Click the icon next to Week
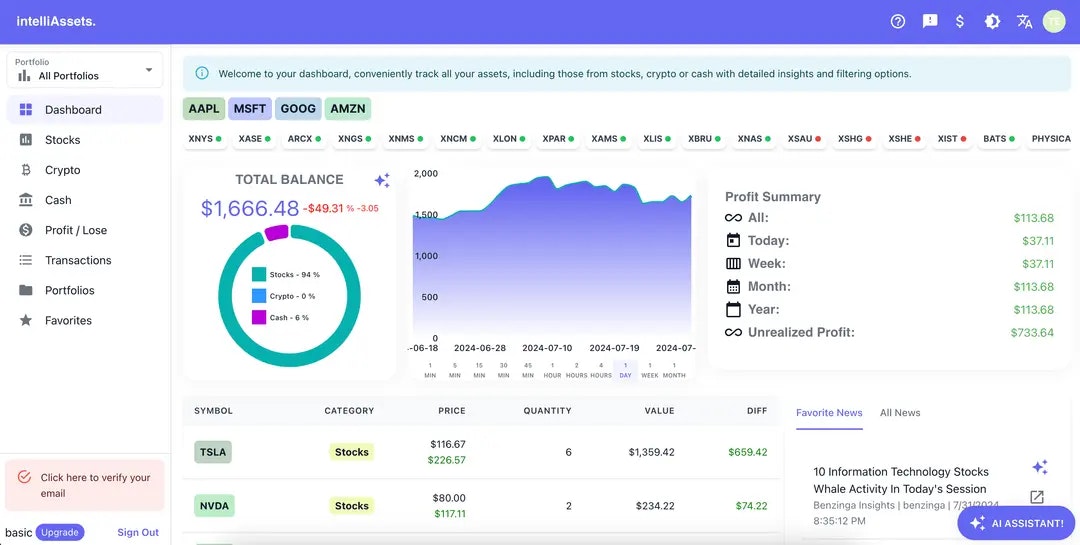The image size is (1080, 545). pyautogui.click(x=734, y=263)
